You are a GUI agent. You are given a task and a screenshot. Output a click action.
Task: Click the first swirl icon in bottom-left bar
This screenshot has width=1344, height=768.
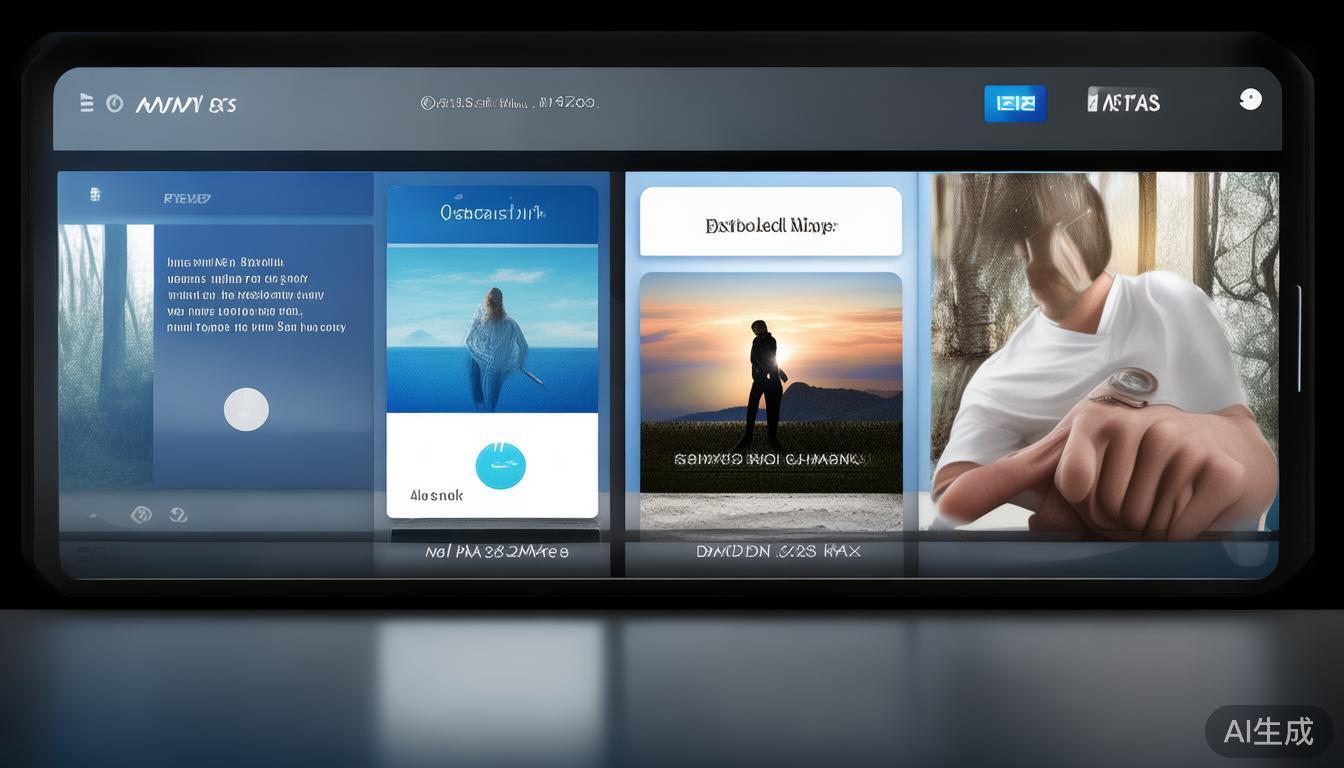pos(142,515)
